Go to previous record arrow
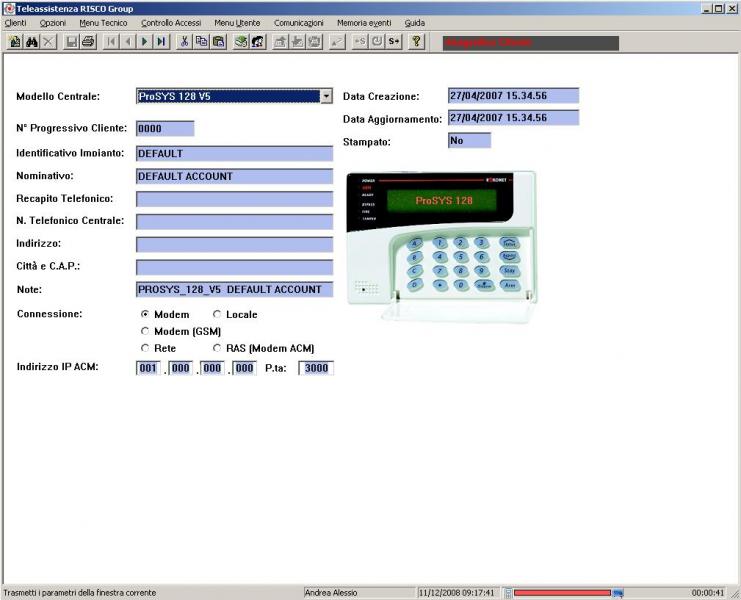 pyautogui.click(x=128, y=42)
